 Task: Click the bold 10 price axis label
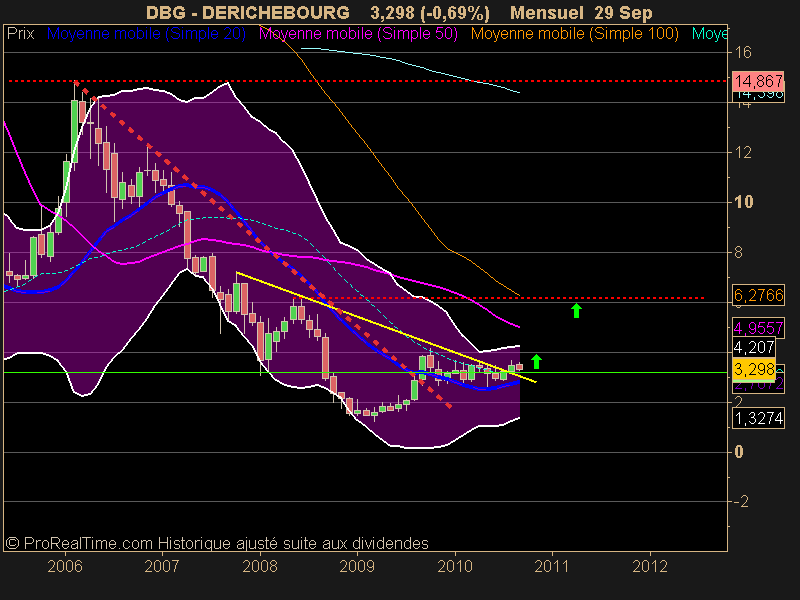pyautogui.click(x=744, y=202)
